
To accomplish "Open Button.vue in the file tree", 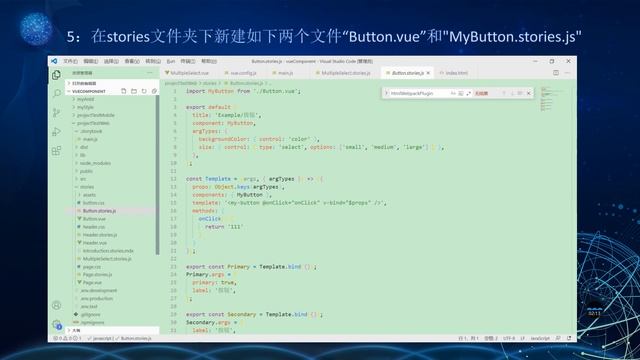I will pos(94,219).
